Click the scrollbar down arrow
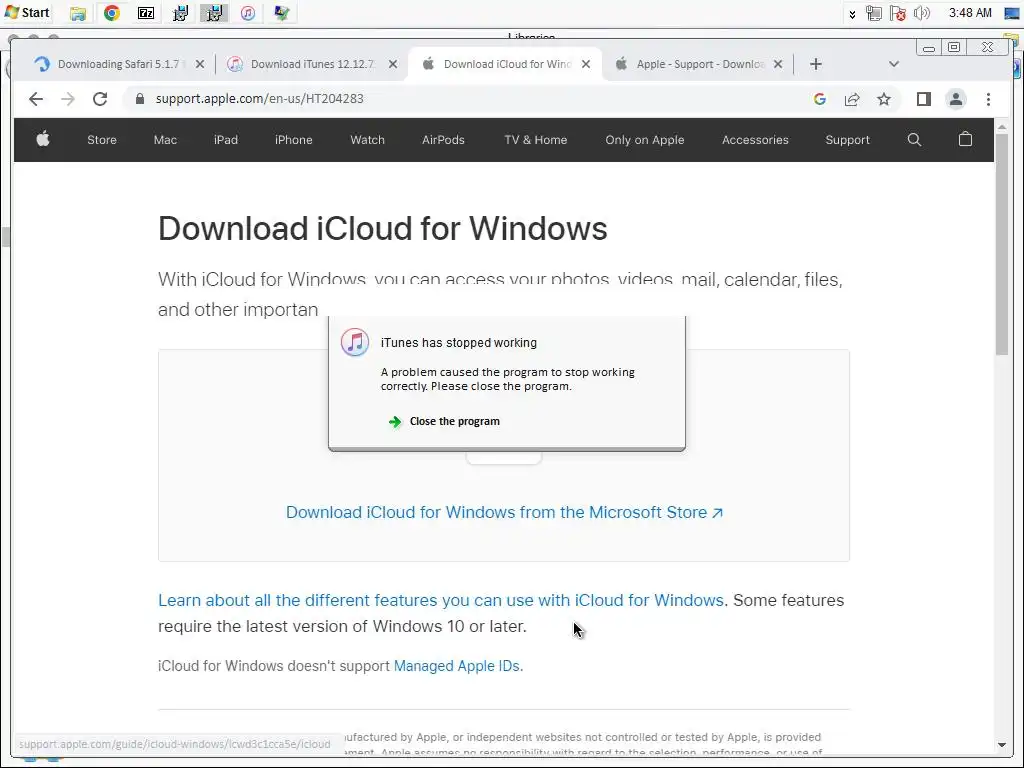This screenshot has width=1024, height=768. pos(1002,744)
